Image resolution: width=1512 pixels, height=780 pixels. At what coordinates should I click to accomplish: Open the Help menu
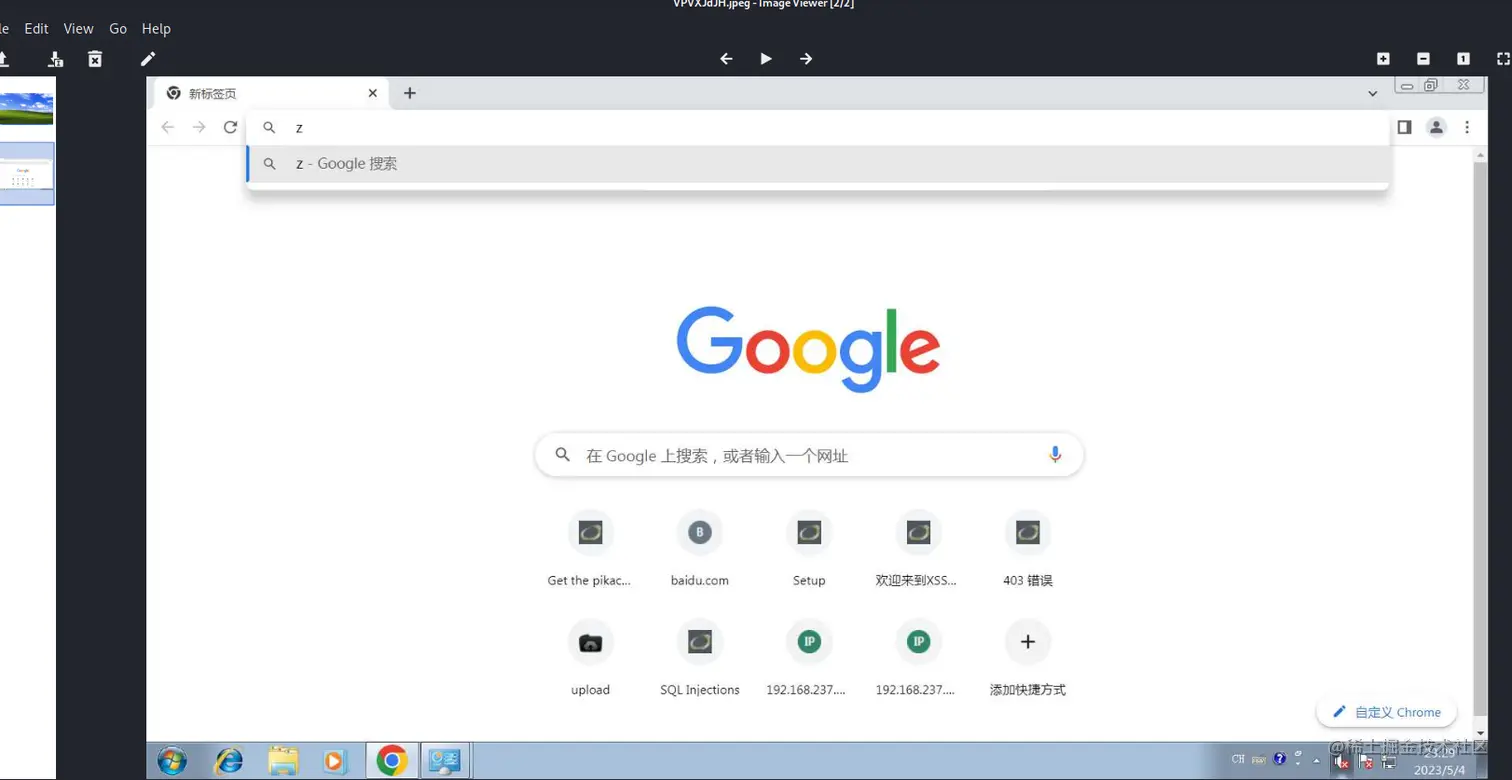click(x=156, y=28)
